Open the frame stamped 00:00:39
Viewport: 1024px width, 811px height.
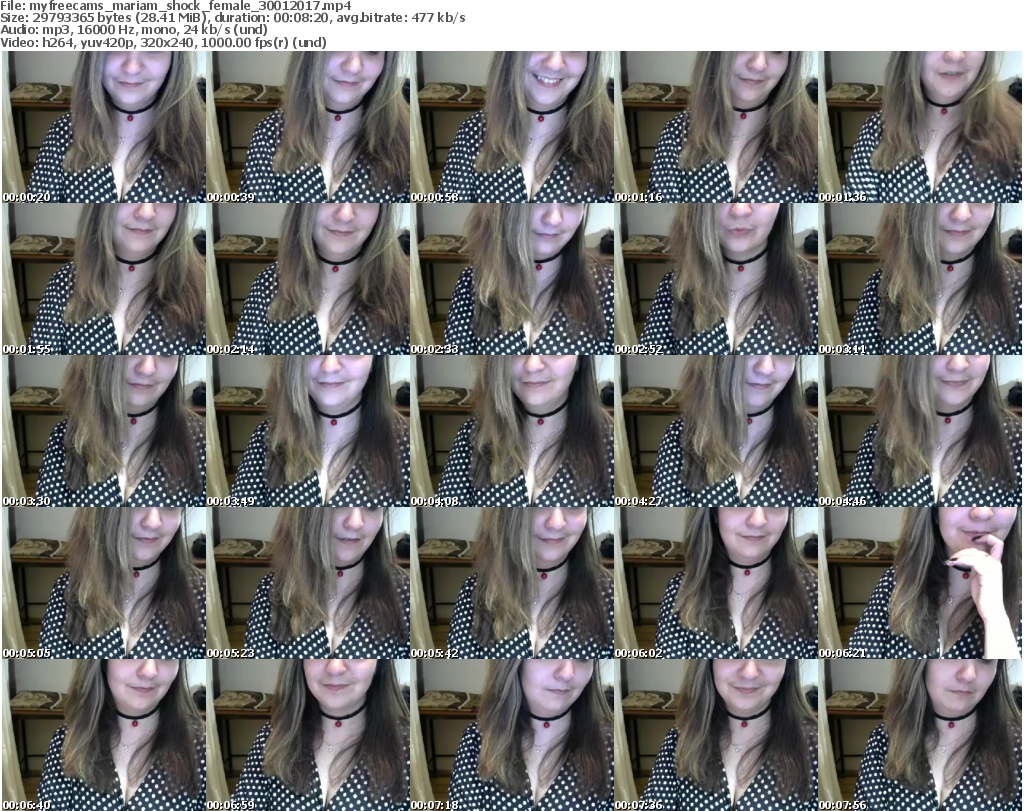click(x=308, y=127)
